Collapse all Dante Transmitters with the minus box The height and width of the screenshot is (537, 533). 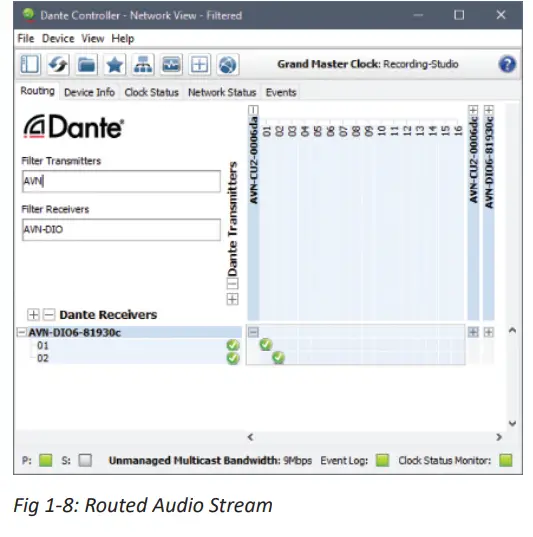(x=233, y=284)
